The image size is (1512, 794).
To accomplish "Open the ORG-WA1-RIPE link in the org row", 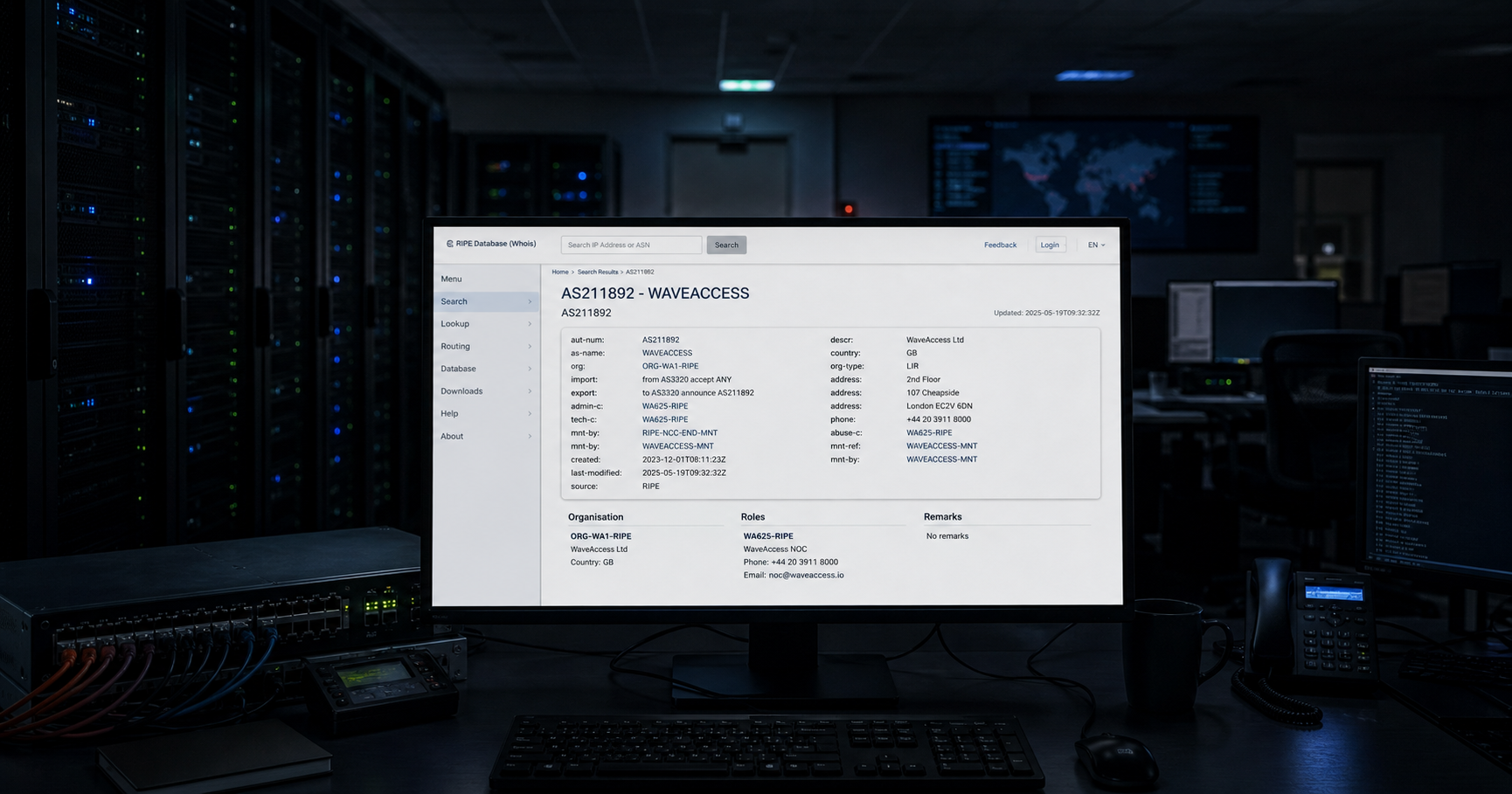I will [x=670, y=366].
